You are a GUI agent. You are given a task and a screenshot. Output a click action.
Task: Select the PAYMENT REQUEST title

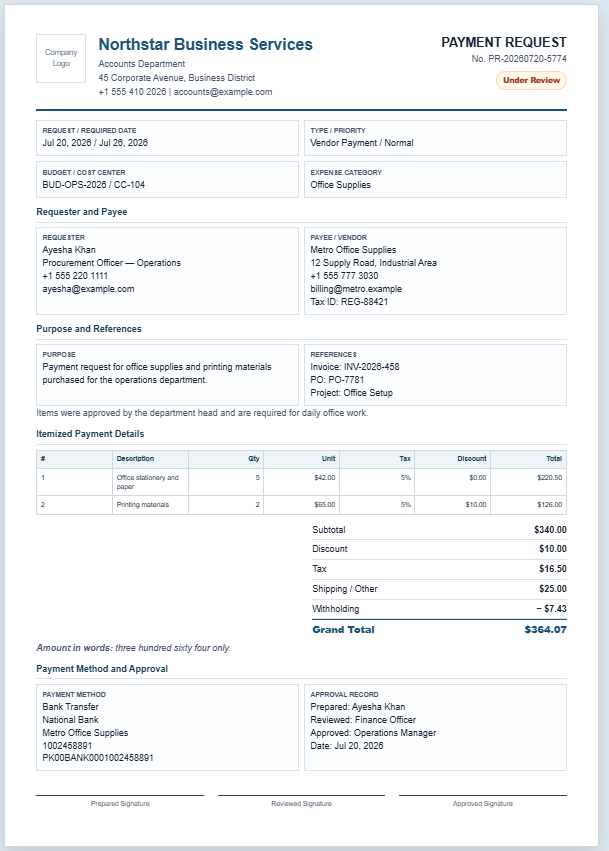tap(504, 42)
